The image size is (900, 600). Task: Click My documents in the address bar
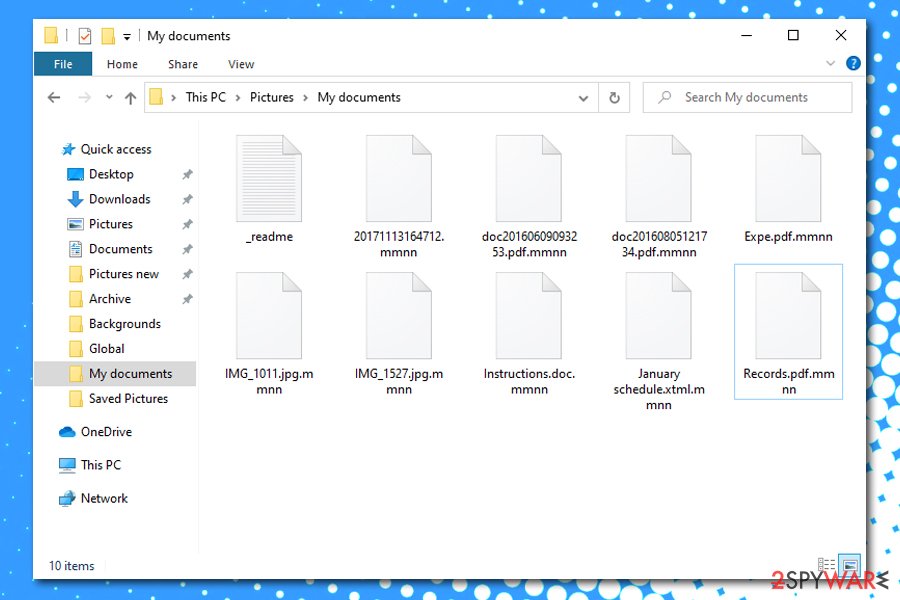coord(359,97)
